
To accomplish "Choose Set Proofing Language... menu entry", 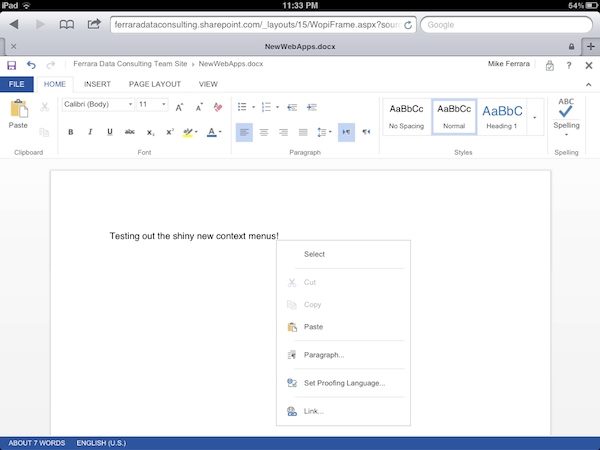I will tap(344, 383).
